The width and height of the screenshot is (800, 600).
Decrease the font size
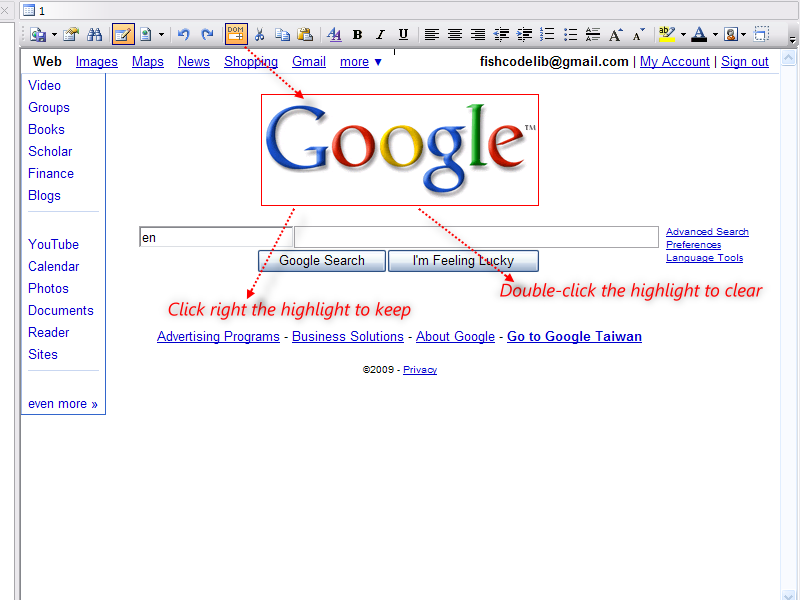[x=639, y=35]
